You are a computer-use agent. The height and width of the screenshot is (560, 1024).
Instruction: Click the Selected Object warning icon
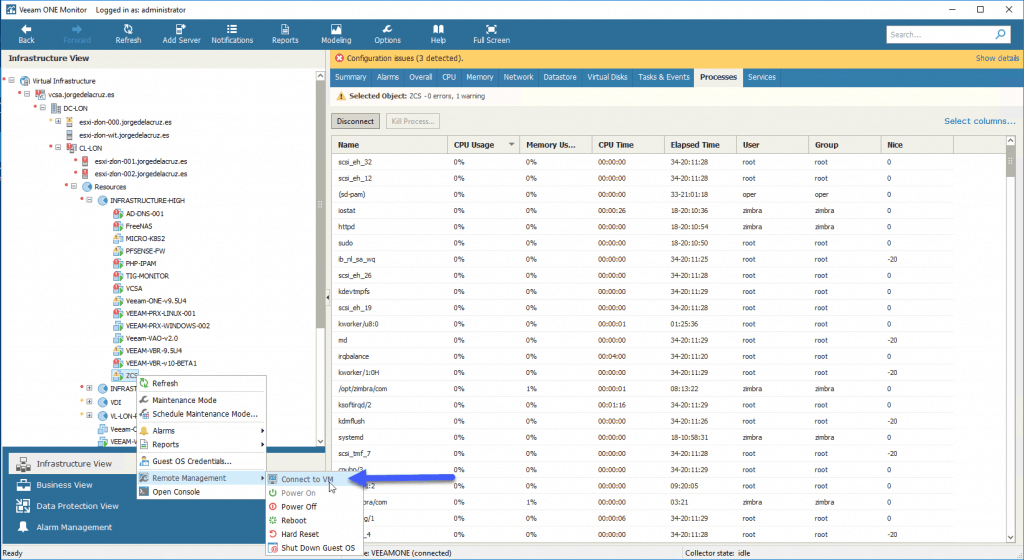[x=340, y=96]
